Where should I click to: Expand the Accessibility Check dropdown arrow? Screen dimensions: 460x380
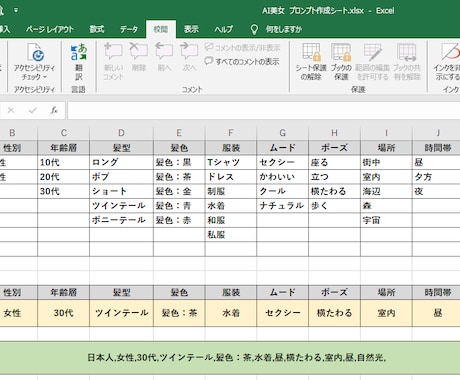tap(45, 77)
